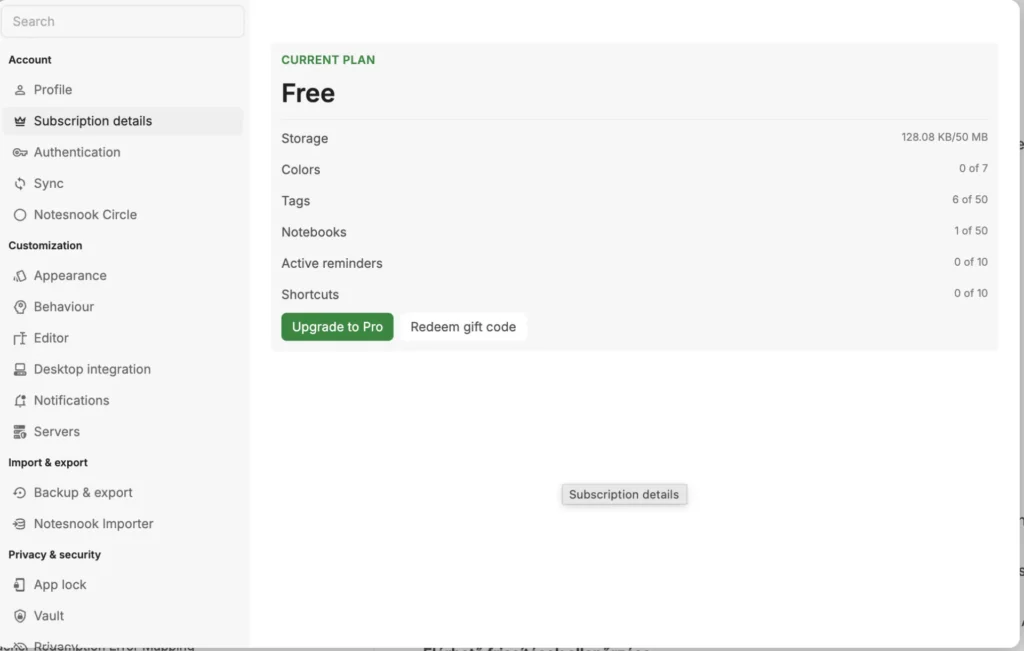
Task: Click the Storage usage 128.08 KB/50 MB value
Action: 944,137
